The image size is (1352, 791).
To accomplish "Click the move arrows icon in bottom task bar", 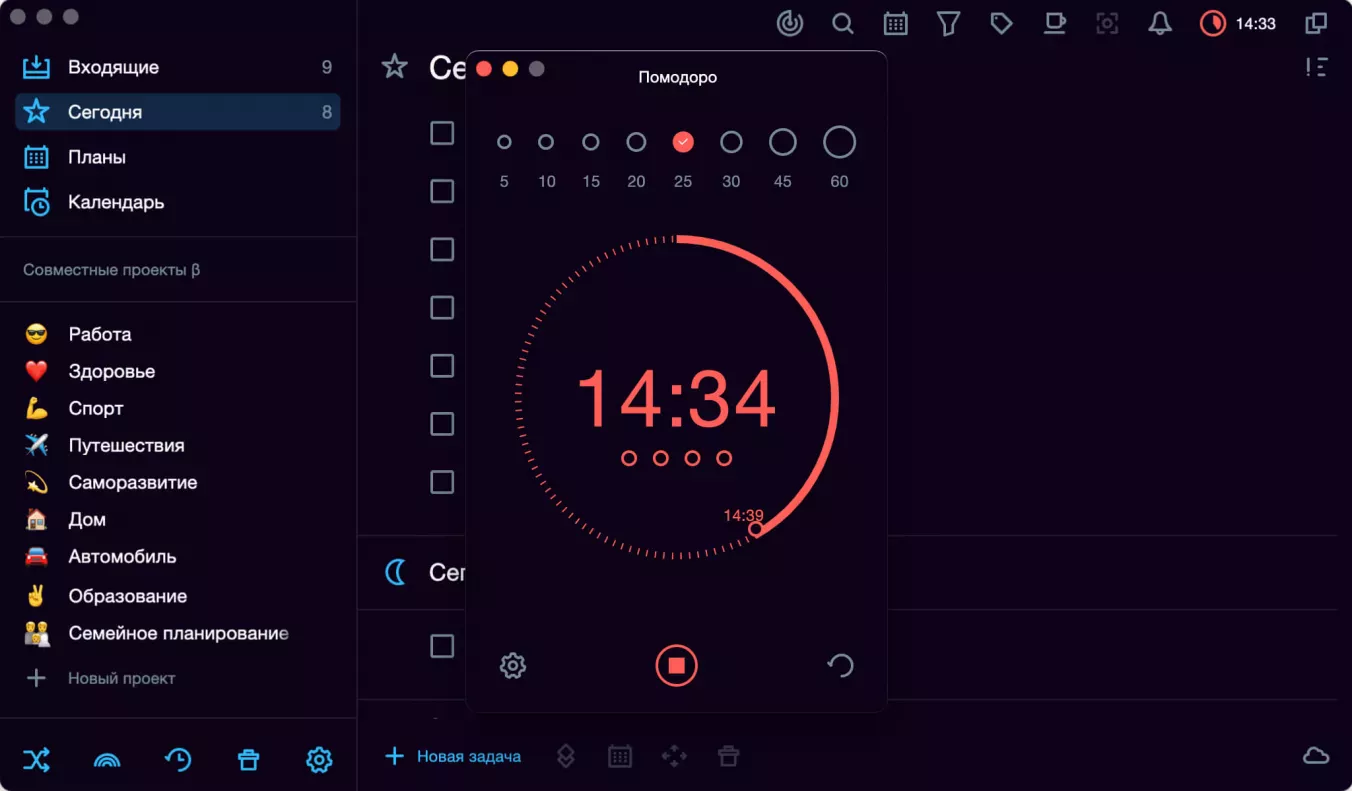I will (675, 756).
